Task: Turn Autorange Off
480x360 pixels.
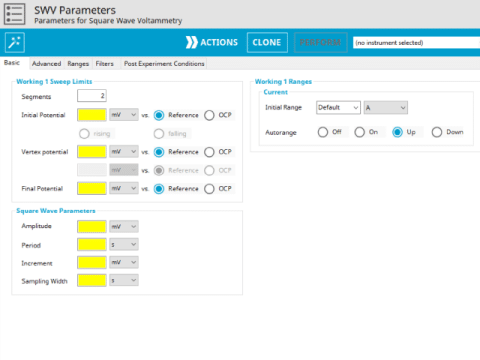Action: [x=323, y=132]
